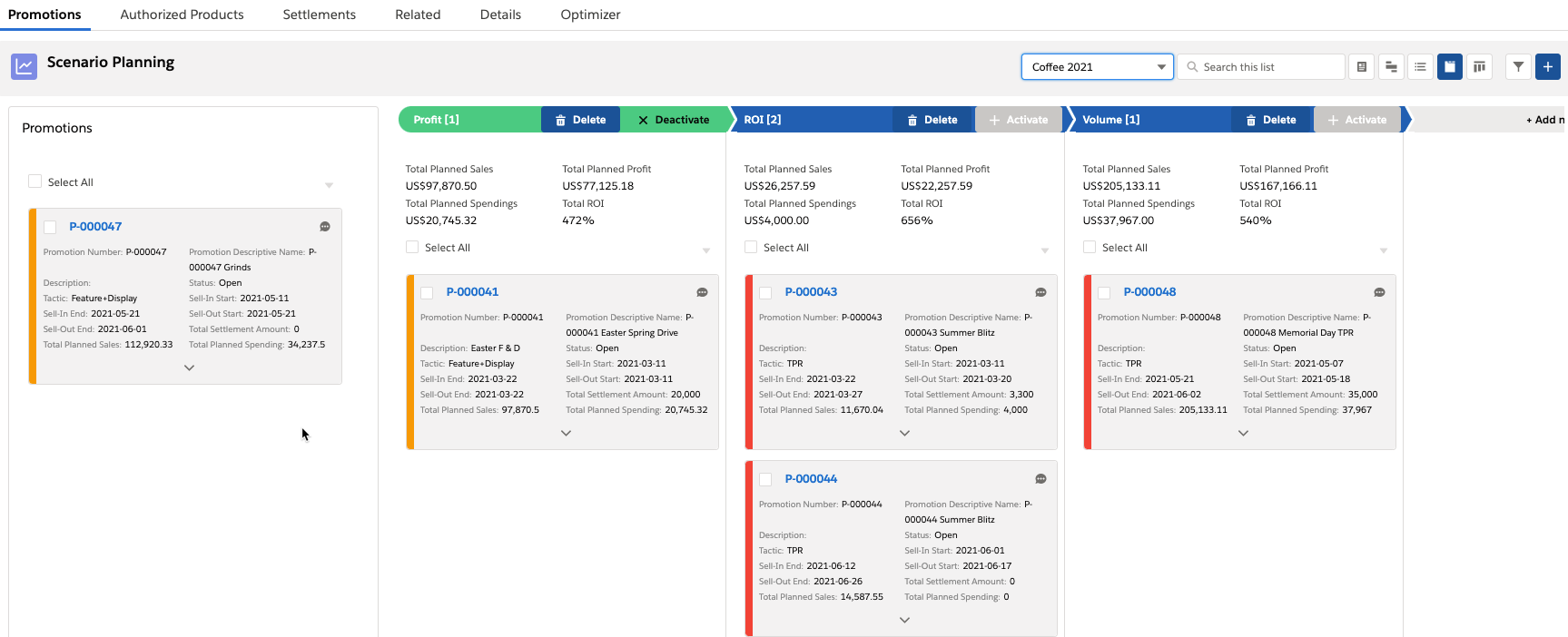This screenshot has width=1568, height=637.
Task: Open the filter funnel icon
Action: click(1518, 67)
